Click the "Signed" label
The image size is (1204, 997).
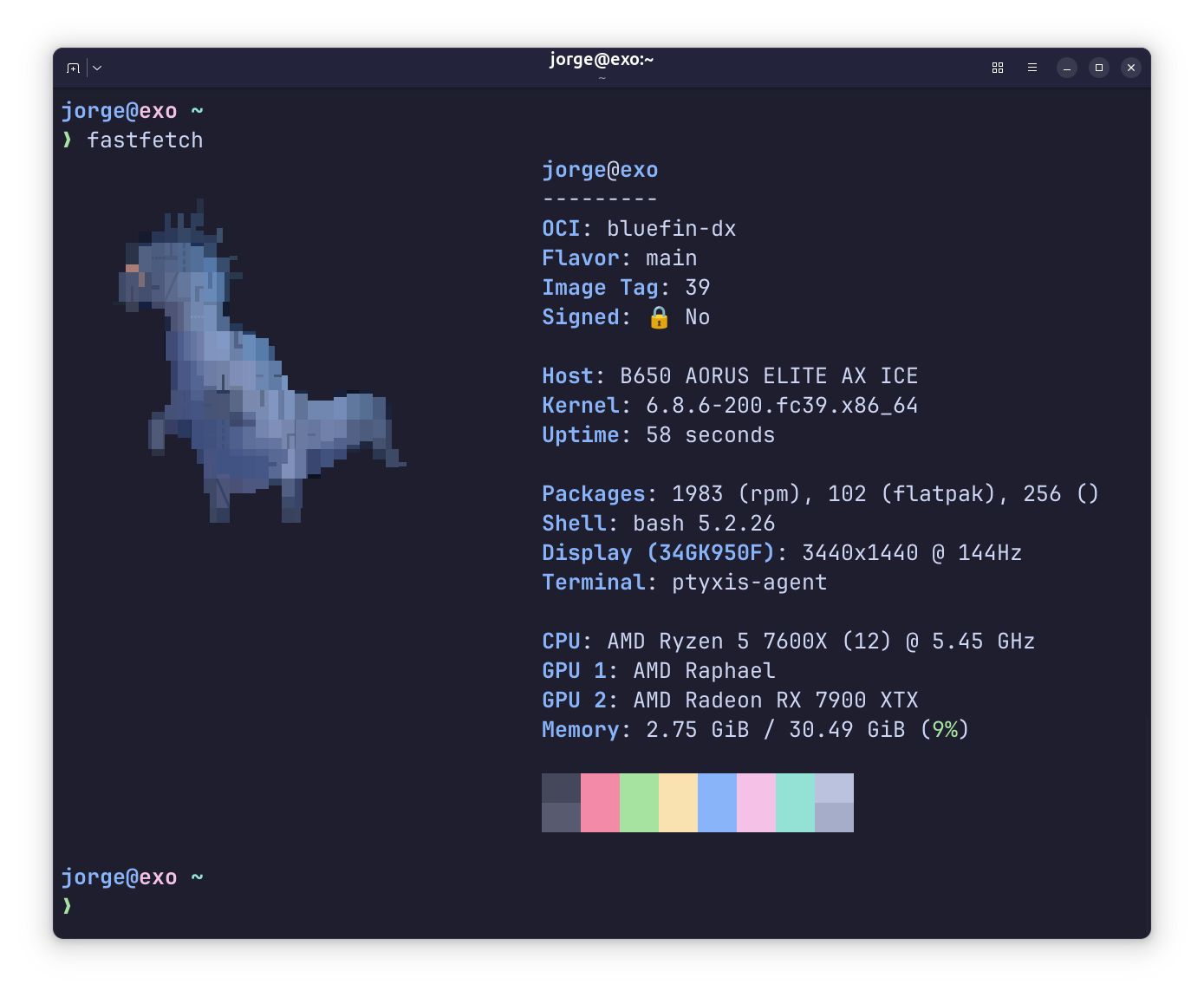[x=581, y=317]
